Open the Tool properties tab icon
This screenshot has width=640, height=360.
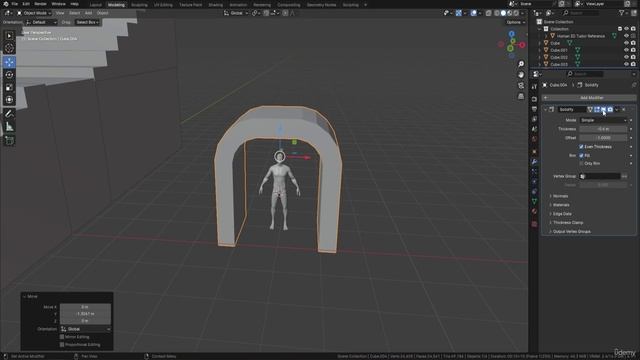coord(534,87)
